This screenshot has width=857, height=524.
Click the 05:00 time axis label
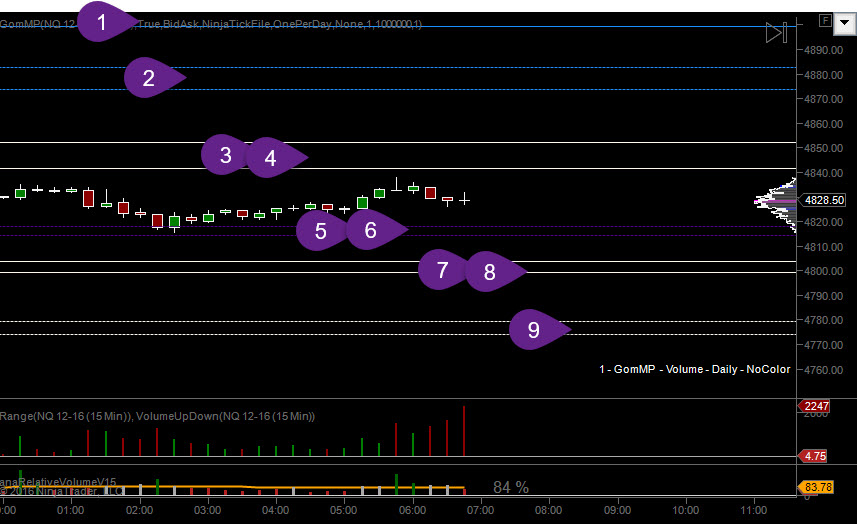344,510
